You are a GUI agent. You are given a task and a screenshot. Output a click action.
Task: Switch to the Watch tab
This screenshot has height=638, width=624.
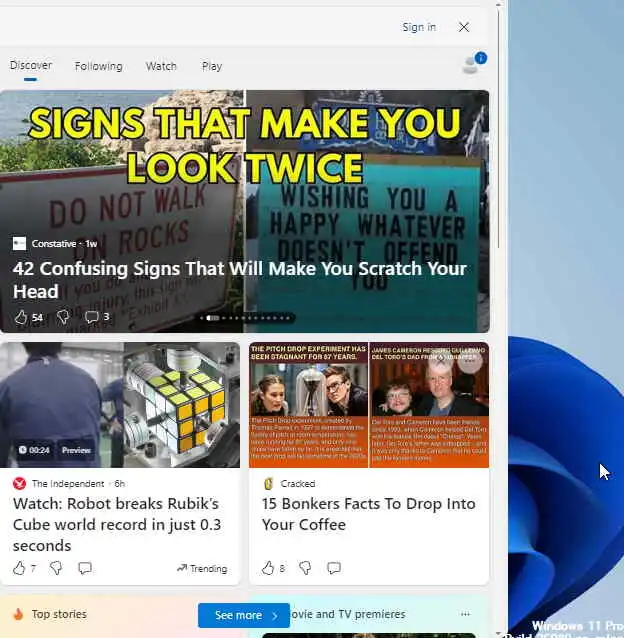(161, 66)
